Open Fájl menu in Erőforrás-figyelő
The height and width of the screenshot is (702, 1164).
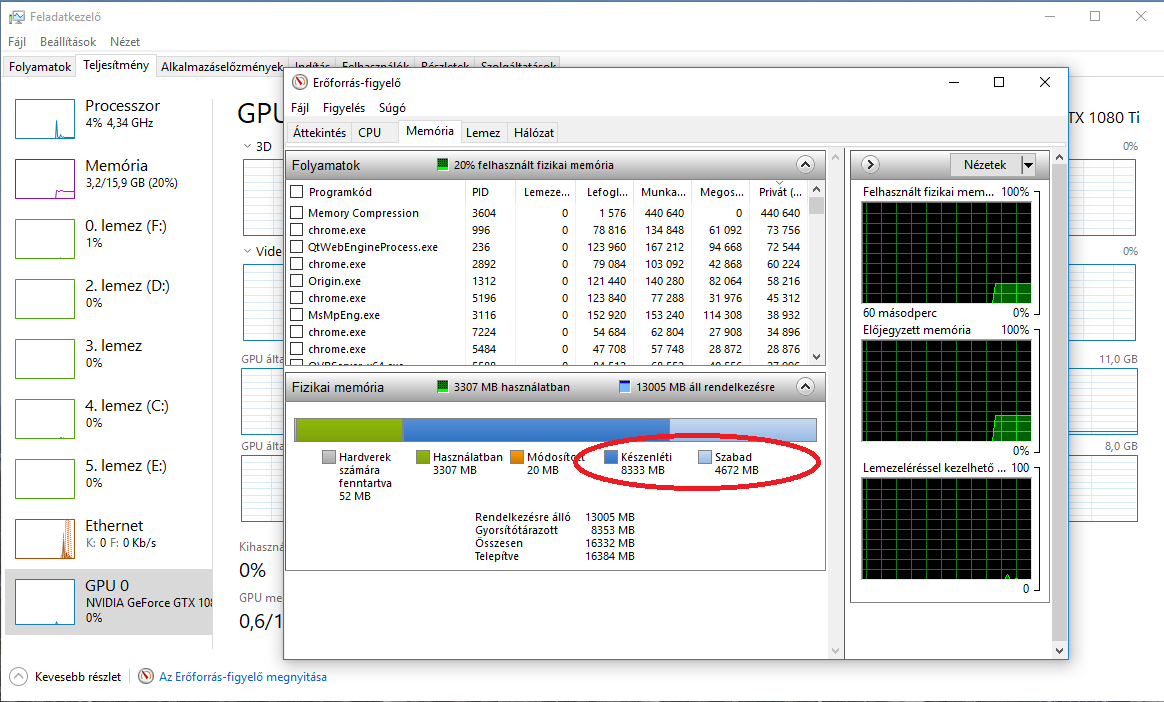coord(300,108)
